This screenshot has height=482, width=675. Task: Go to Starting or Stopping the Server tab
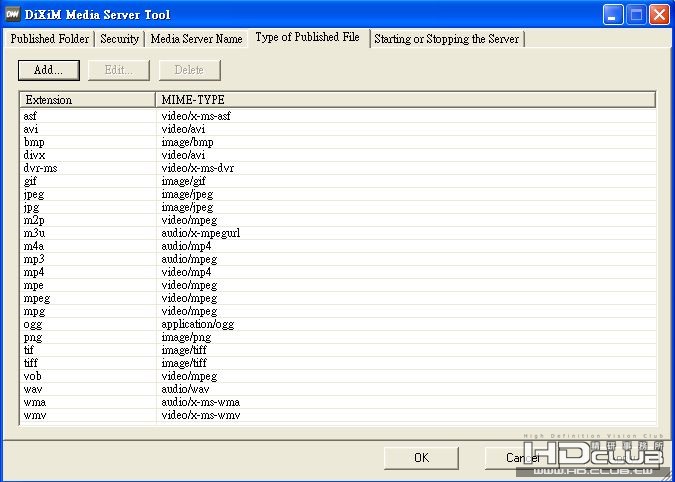446,39
